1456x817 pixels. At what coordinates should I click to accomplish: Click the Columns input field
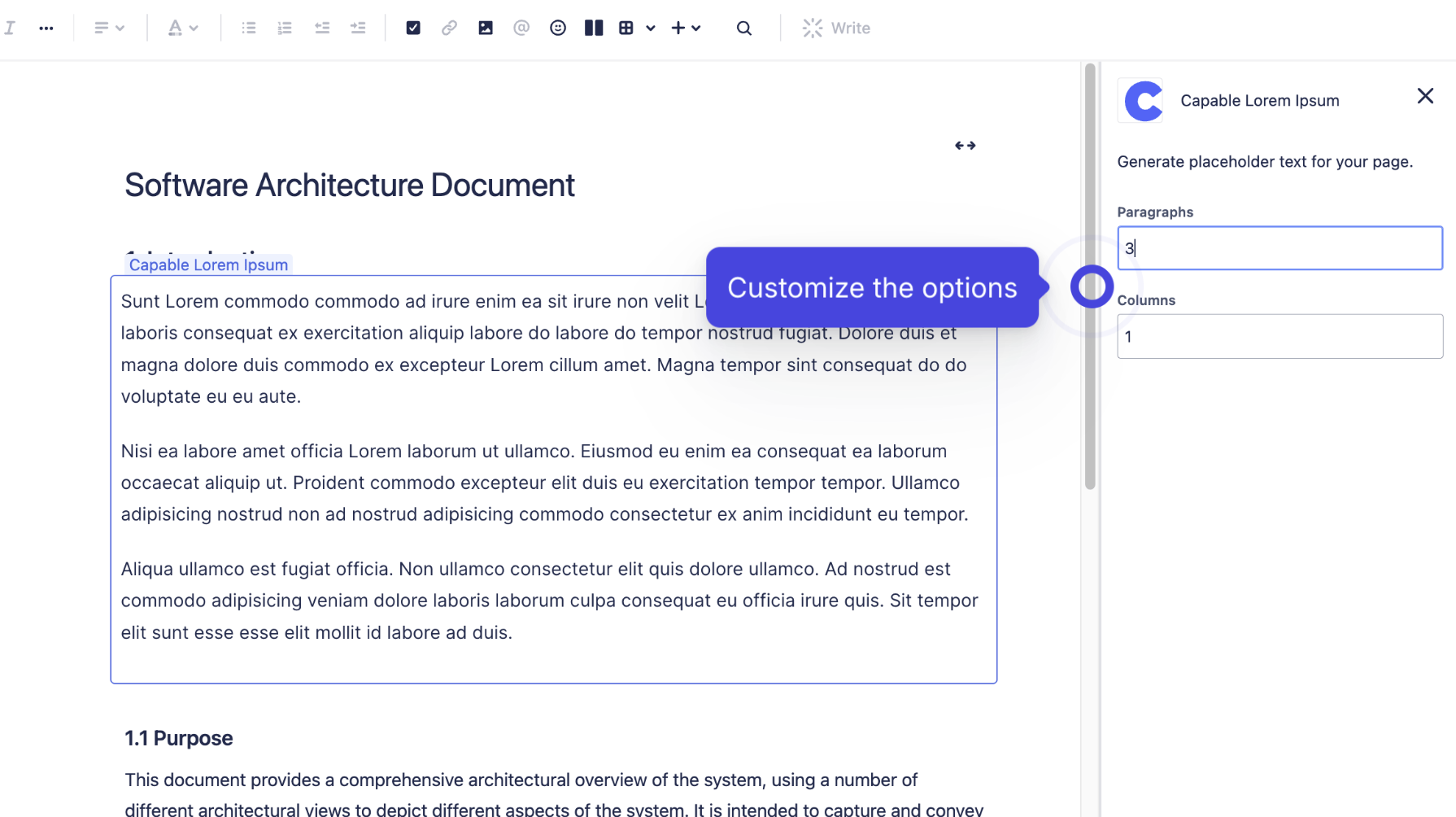[x=1279, y=336]
